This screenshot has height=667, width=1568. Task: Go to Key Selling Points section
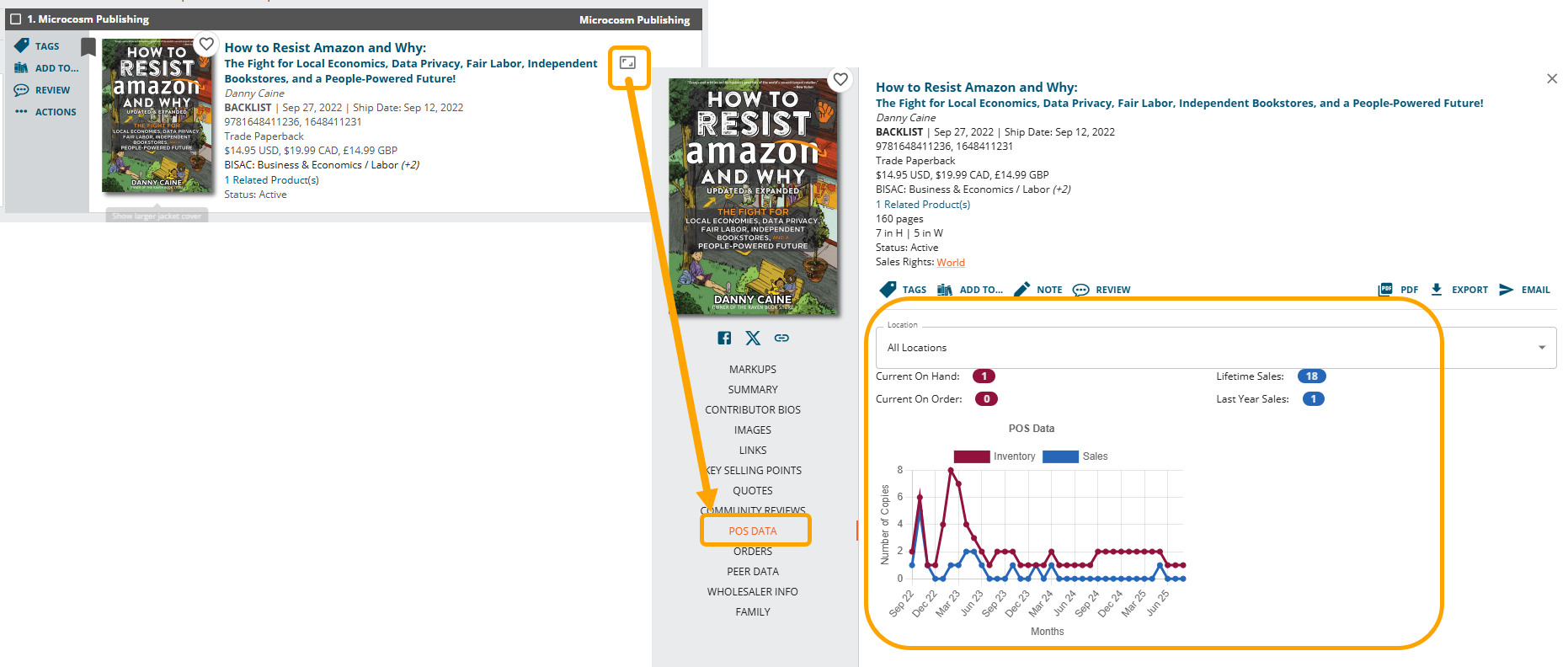[x=753, y=471]
